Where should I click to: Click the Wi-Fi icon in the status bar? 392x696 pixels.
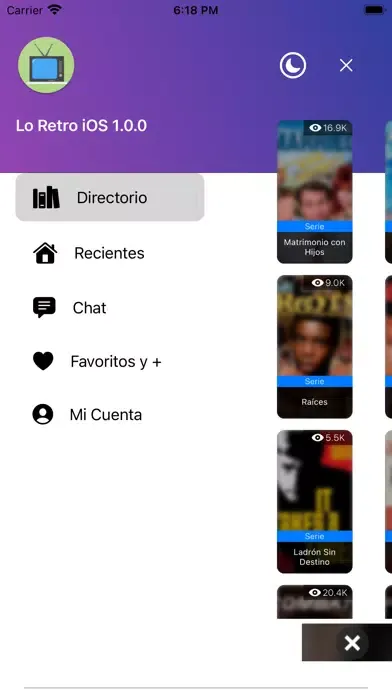[55, 10]
